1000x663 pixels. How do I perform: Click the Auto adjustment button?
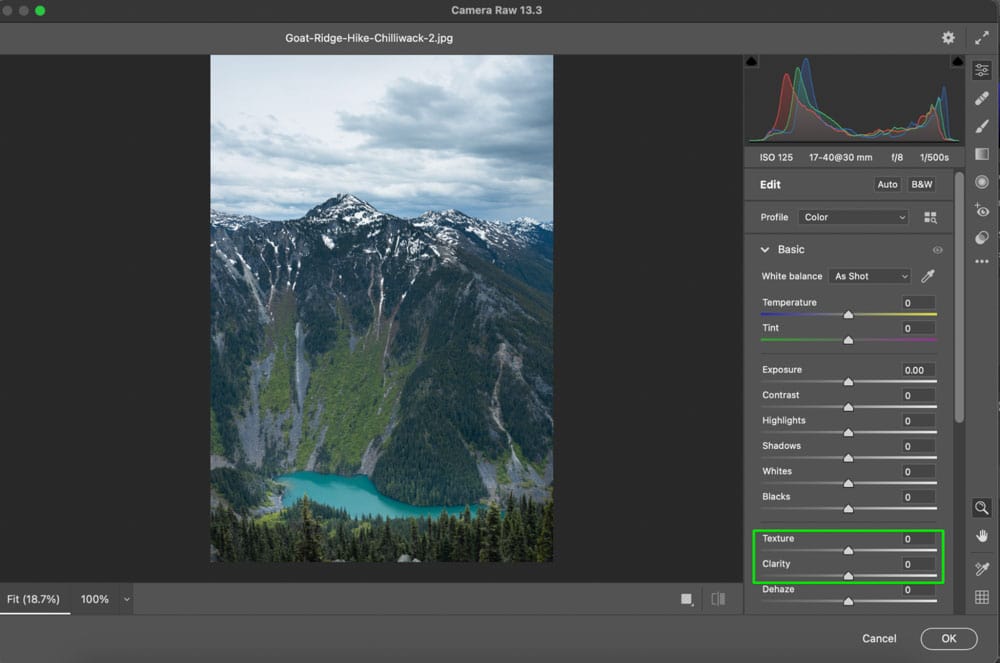click(x=887, y=185)
